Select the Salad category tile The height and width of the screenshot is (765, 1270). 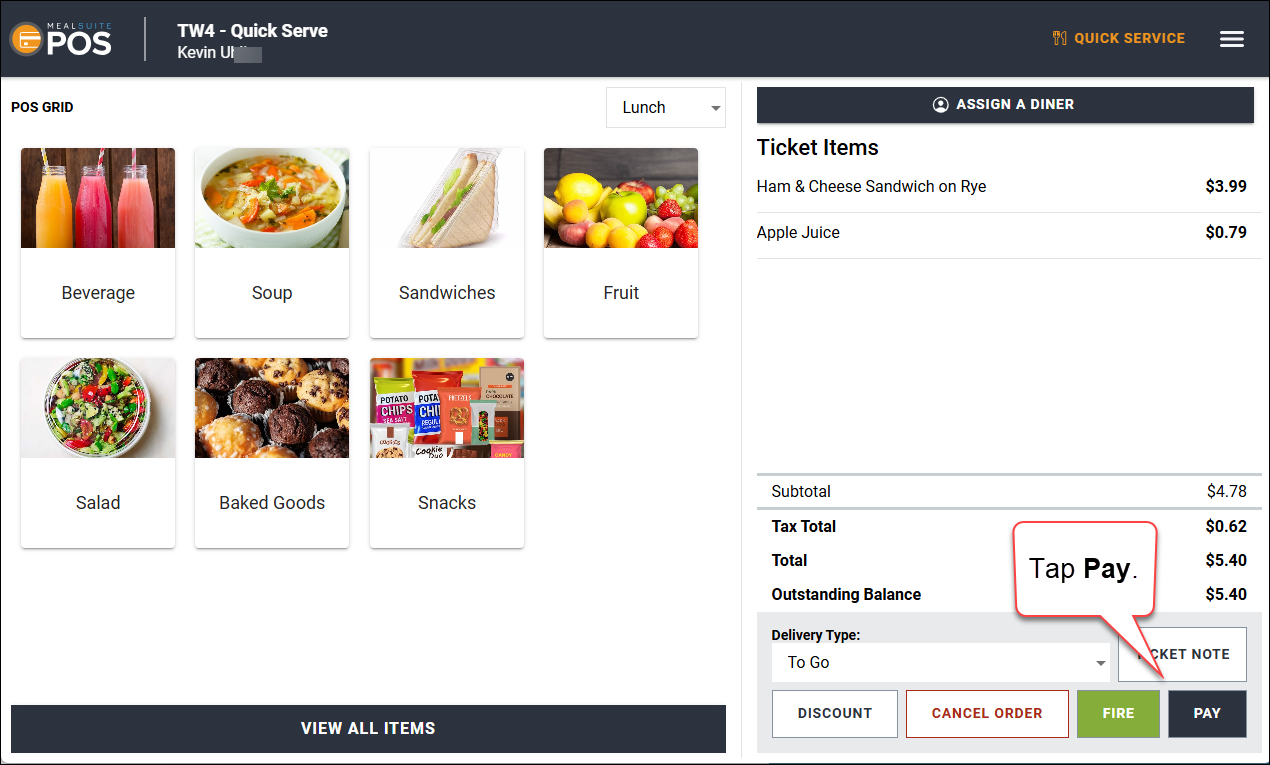click(x=98, y=453)
